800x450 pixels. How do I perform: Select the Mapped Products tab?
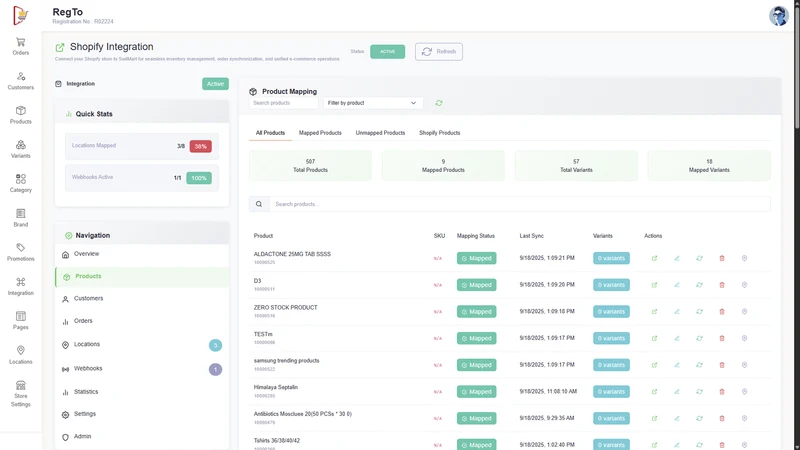pos(320,133)
